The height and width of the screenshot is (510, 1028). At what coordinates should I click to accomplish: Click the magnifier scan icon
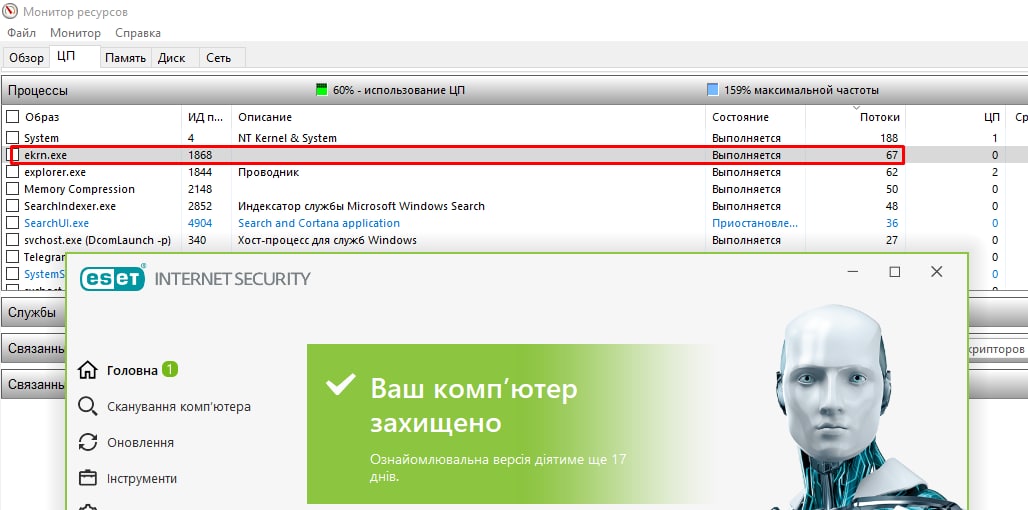(x=87, y=406)
